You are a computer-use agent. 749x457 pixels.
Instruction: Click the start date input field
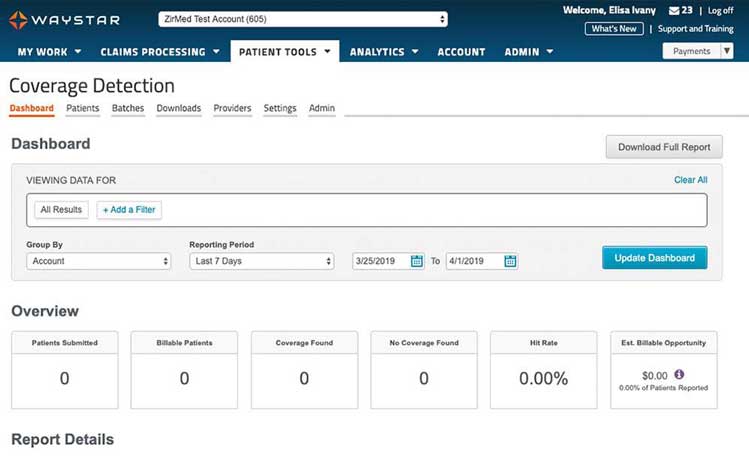click(x=379, y=261)
